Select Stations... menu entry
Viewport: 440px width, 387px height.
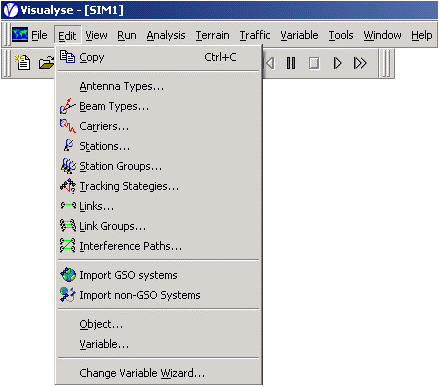point(158,146)
